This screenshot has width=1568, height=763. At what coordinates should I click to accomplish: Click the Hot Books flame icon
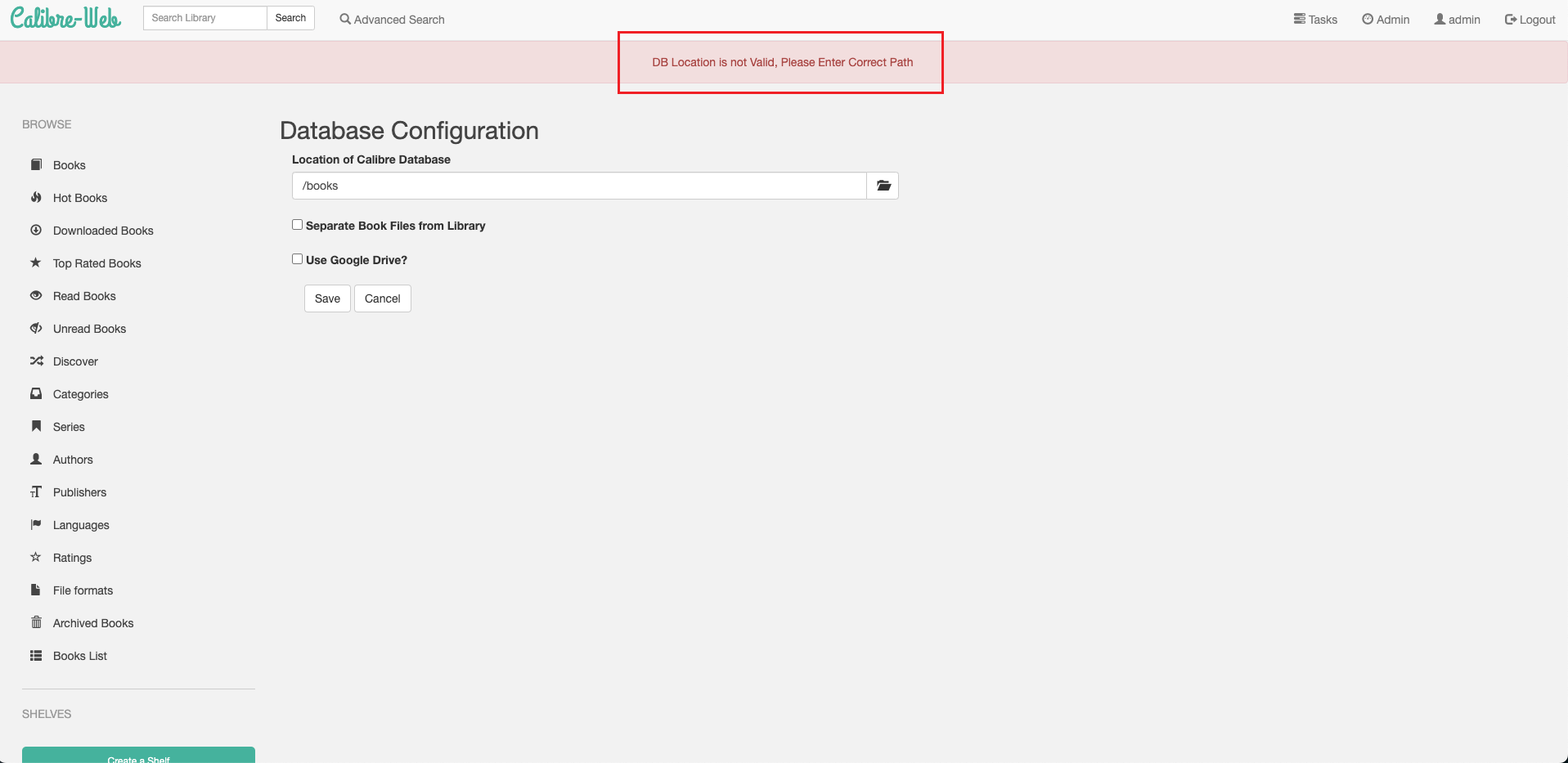pyautogui.click(x=36, y=198)
